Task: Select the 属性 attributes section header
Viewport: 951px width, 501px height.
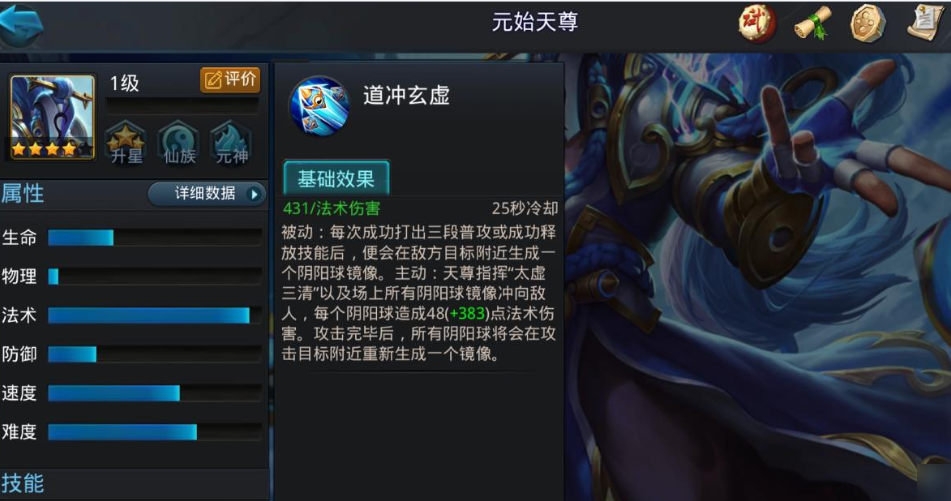Action: tap(22, 194)
